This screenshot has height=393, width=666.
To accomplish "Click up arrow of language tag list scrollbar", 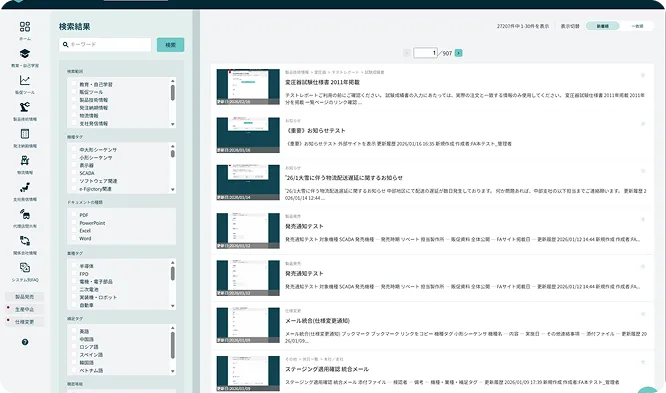I will pos(172,328).
